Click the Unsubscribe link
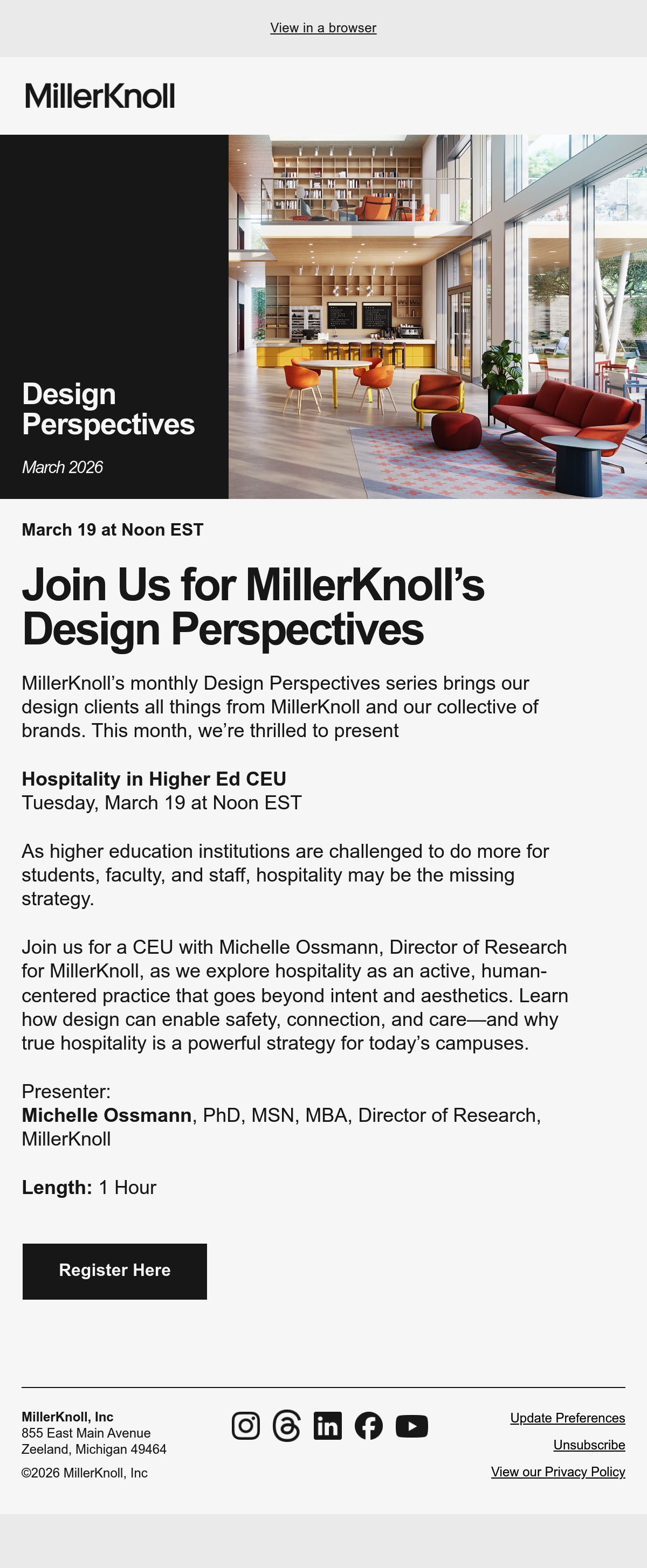This screenshot has height=1568, width=647. point(589,1445)
